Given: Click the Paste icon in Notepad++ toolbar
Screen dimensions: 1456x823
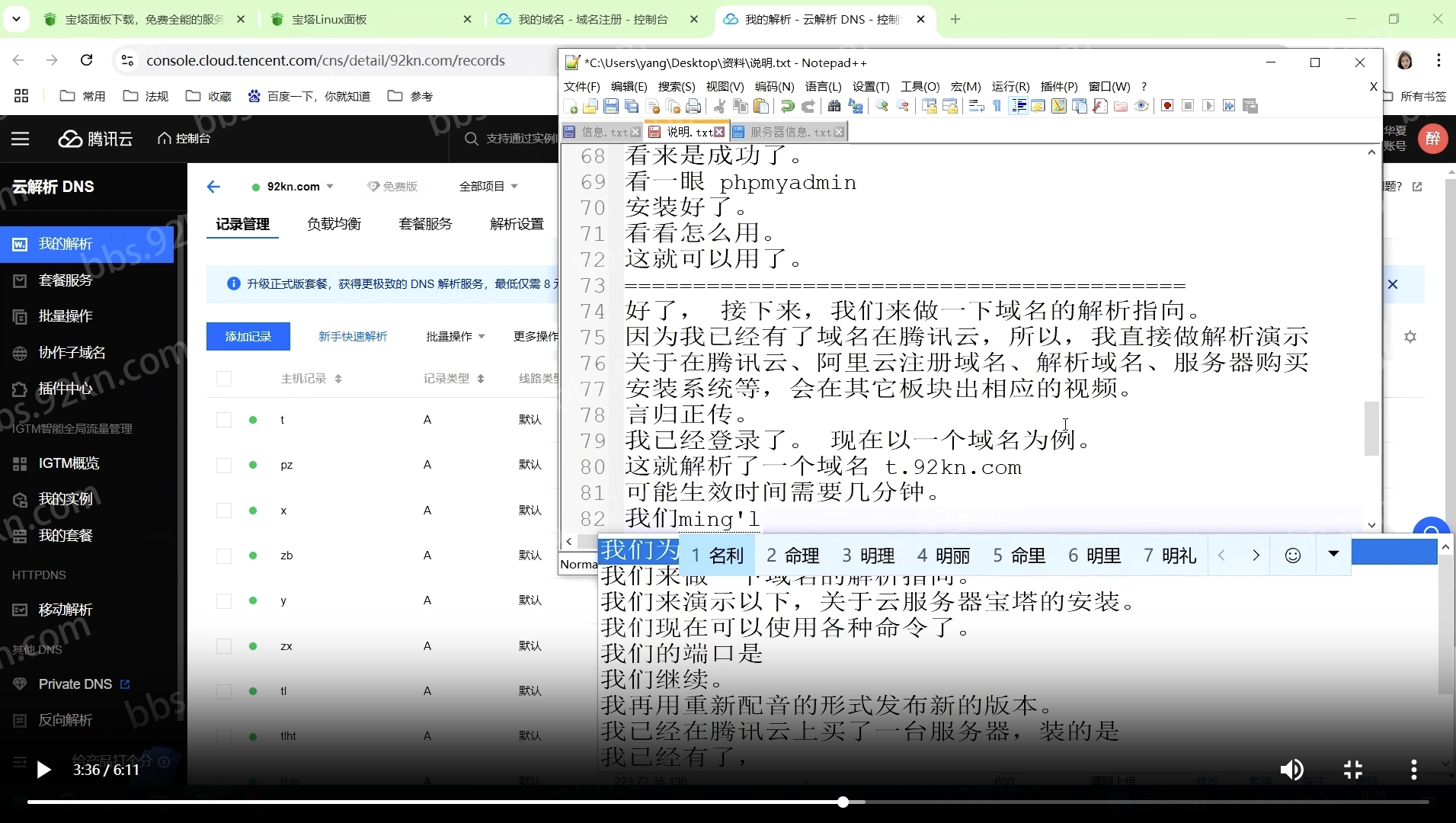Looking at the screenshot, I should pos(760,107).
